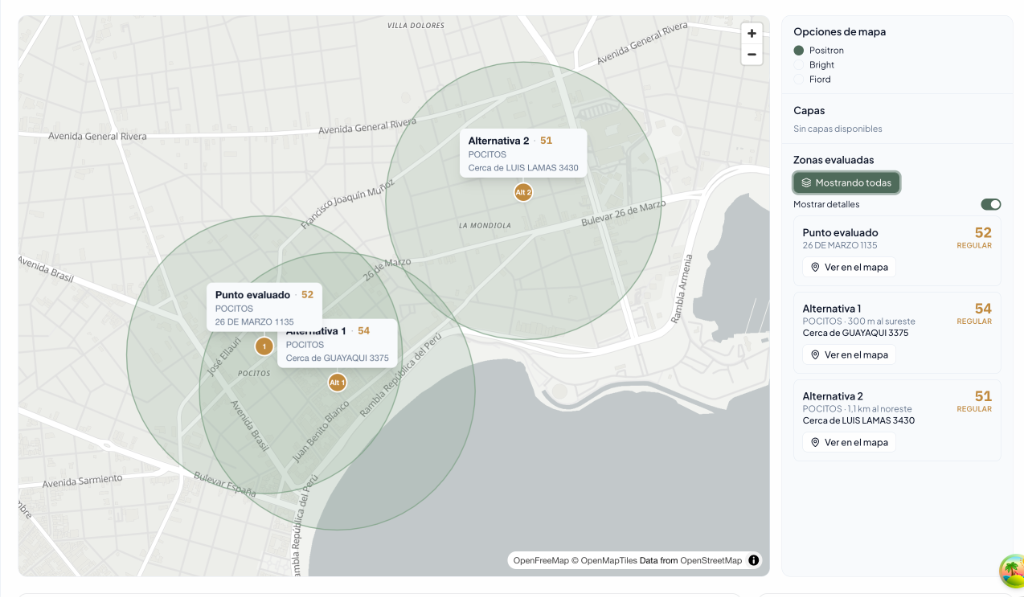Click the 'VILLA DOLORES' map label
This screenshot has height=597, width=1024.
tap(415, 25)
